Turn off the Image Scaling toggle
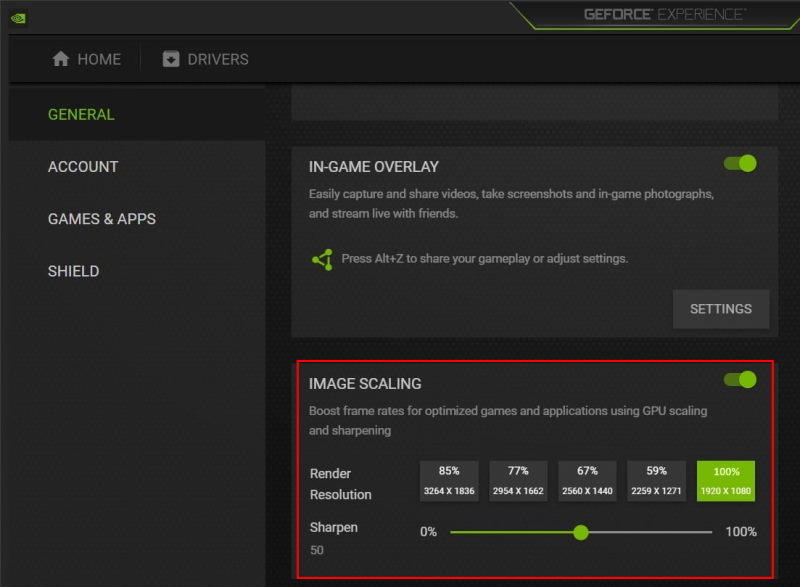 tap(740, 379)
